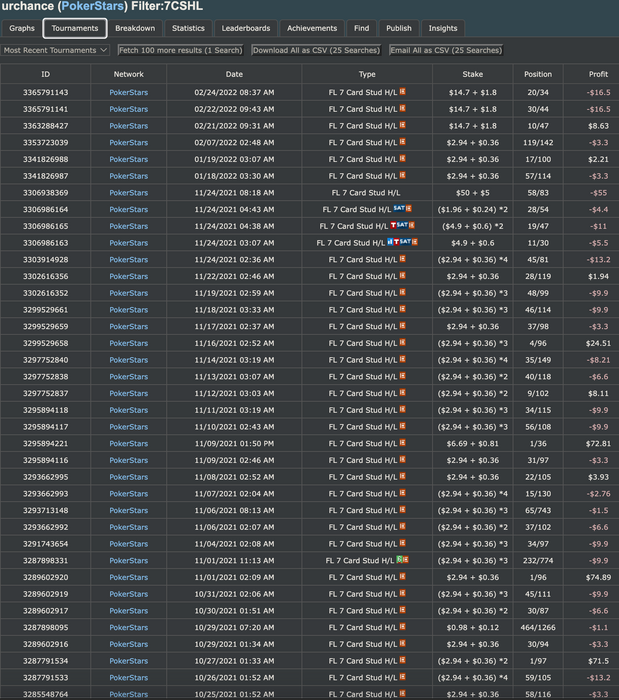Click the $6.69 + $0.81 stake cell
The image size is (619, 700).
click(473, 443)
